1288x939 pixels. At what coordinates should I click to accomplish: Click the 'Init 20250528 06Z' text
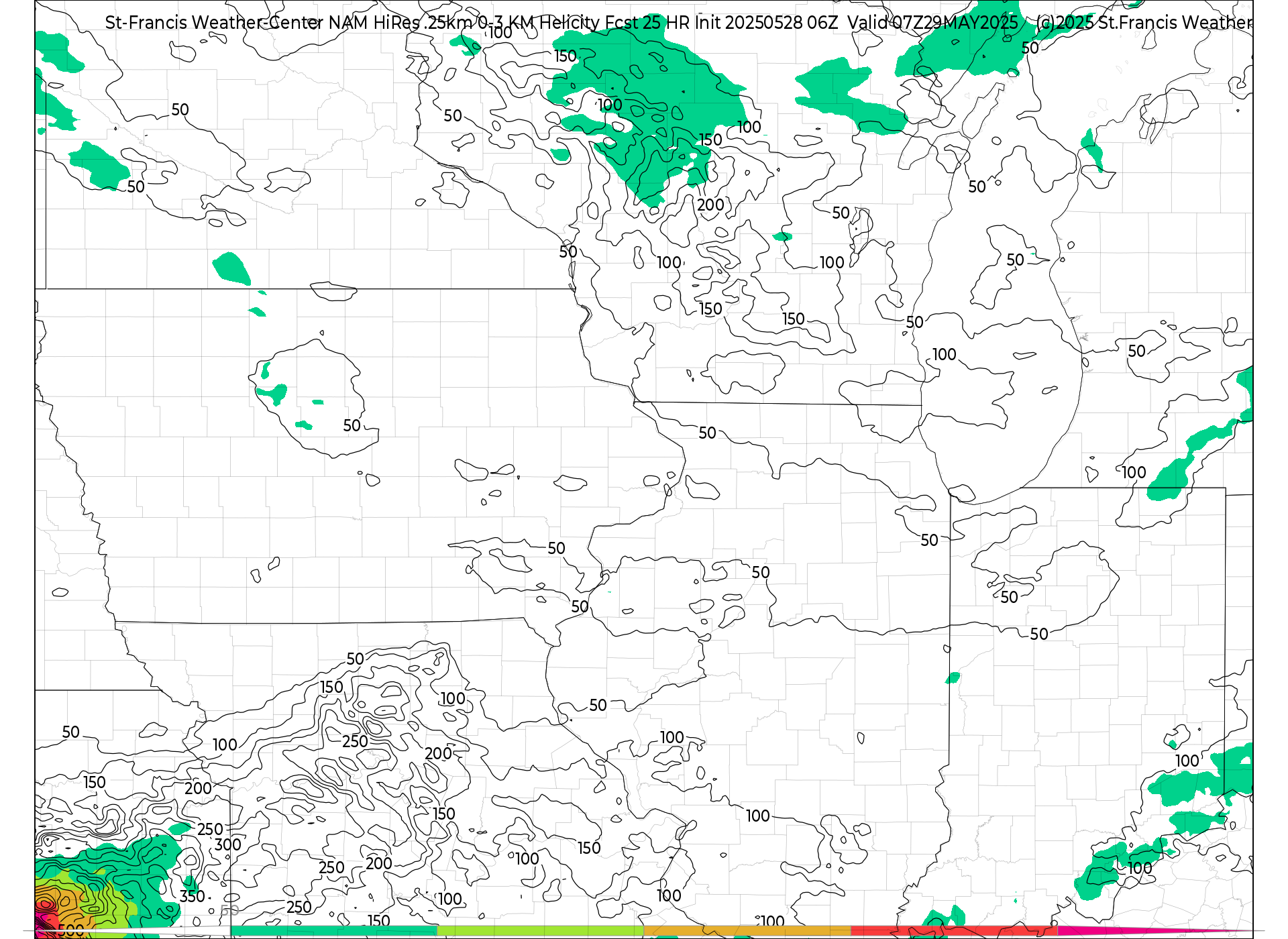[766, 23]
